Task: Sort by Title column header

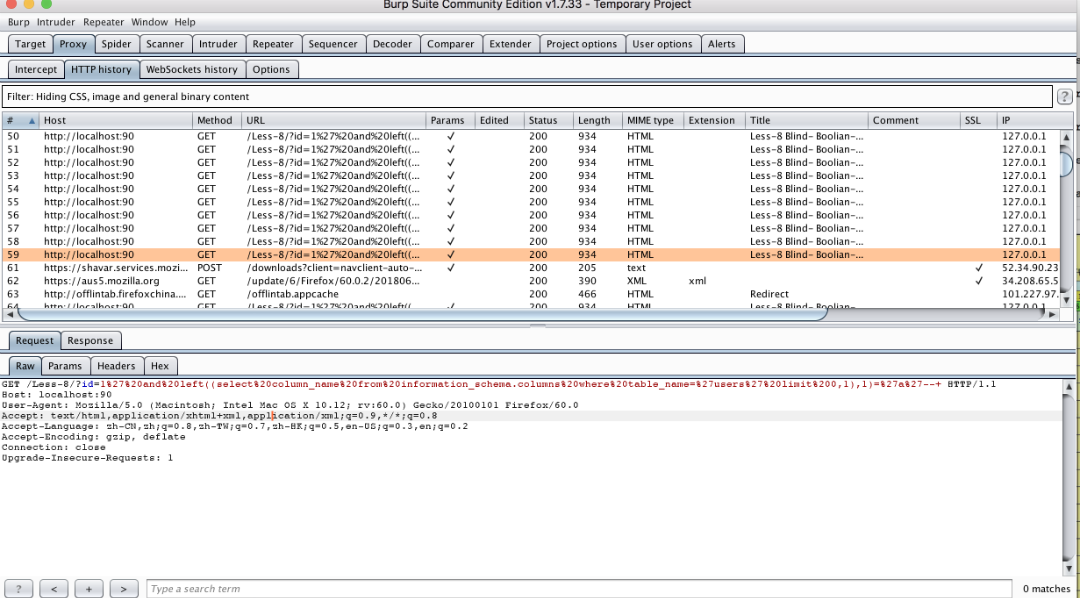Action: 807,121
